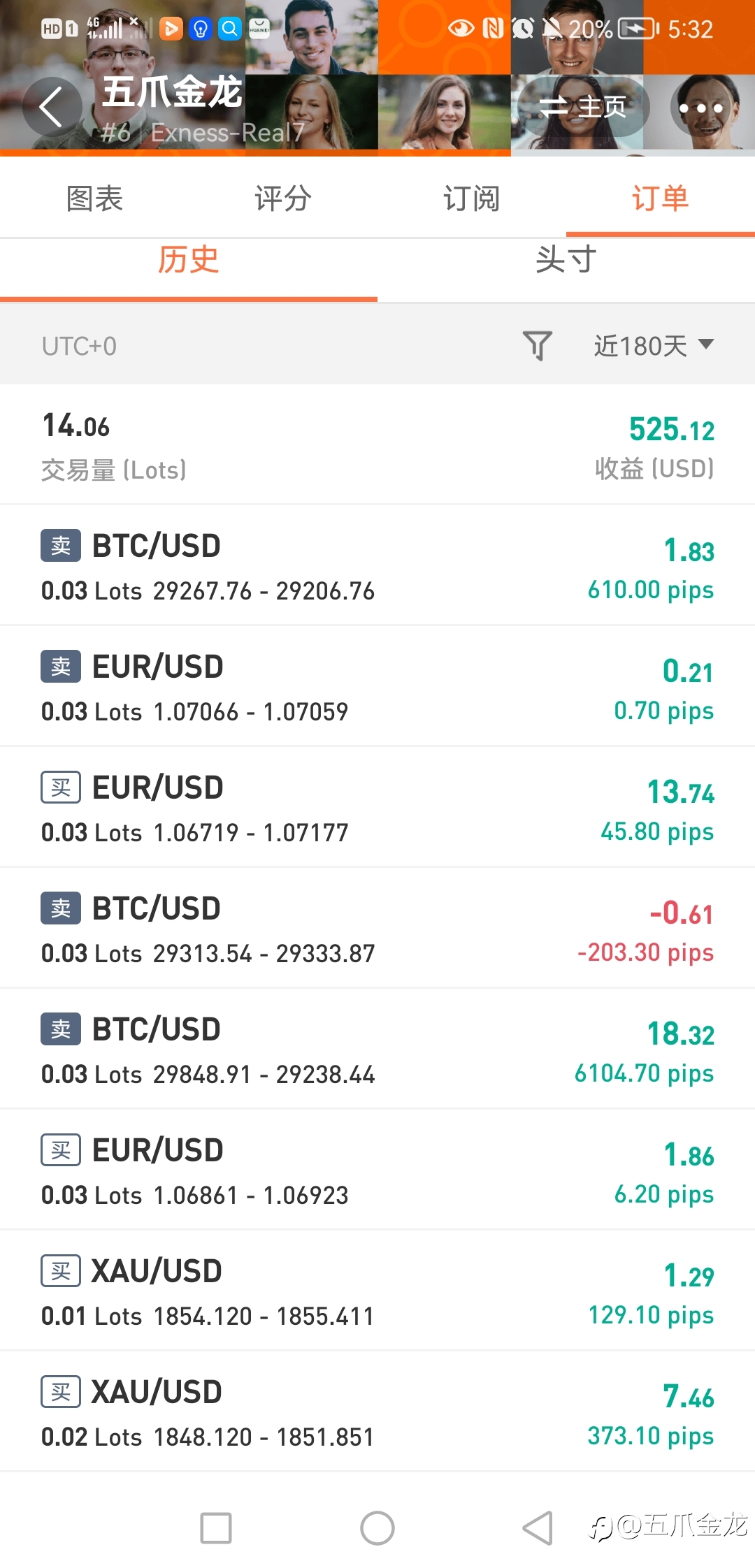Open the BTC/USD order with 18.32 profit

pos(377,1050)
